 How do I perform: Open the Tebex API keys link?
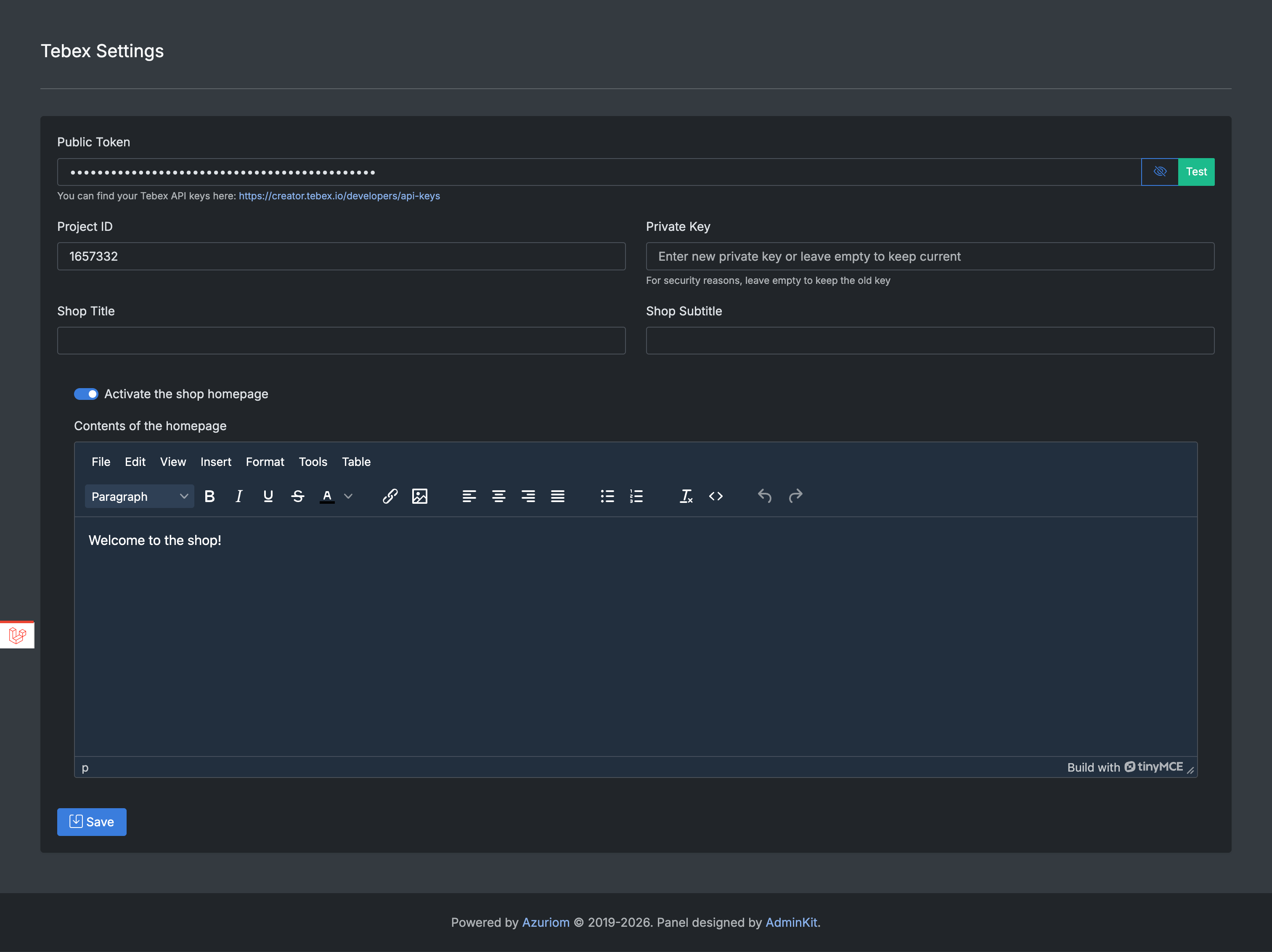[339, 196]
